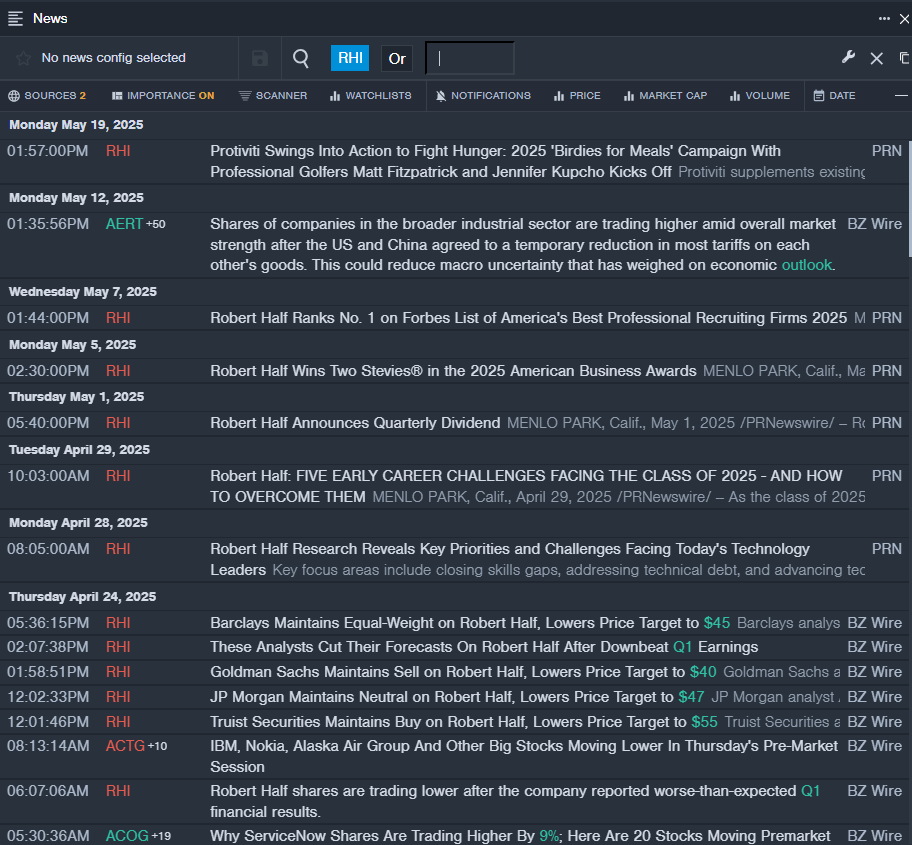The height and width of the screenshot is (845, 912).
Task: Open settings with the wrench icon
Action: click(x=848, y=58)
